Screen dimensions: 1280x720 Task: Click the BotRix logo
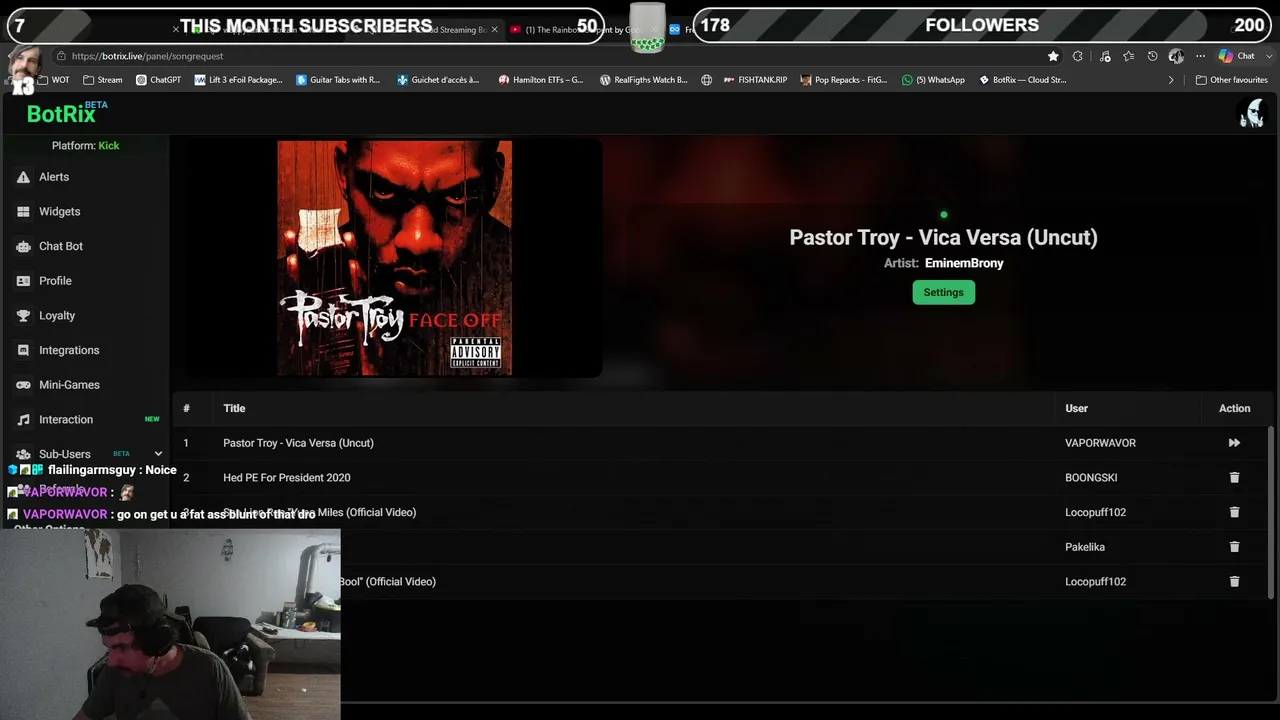[x=62, y=114]
